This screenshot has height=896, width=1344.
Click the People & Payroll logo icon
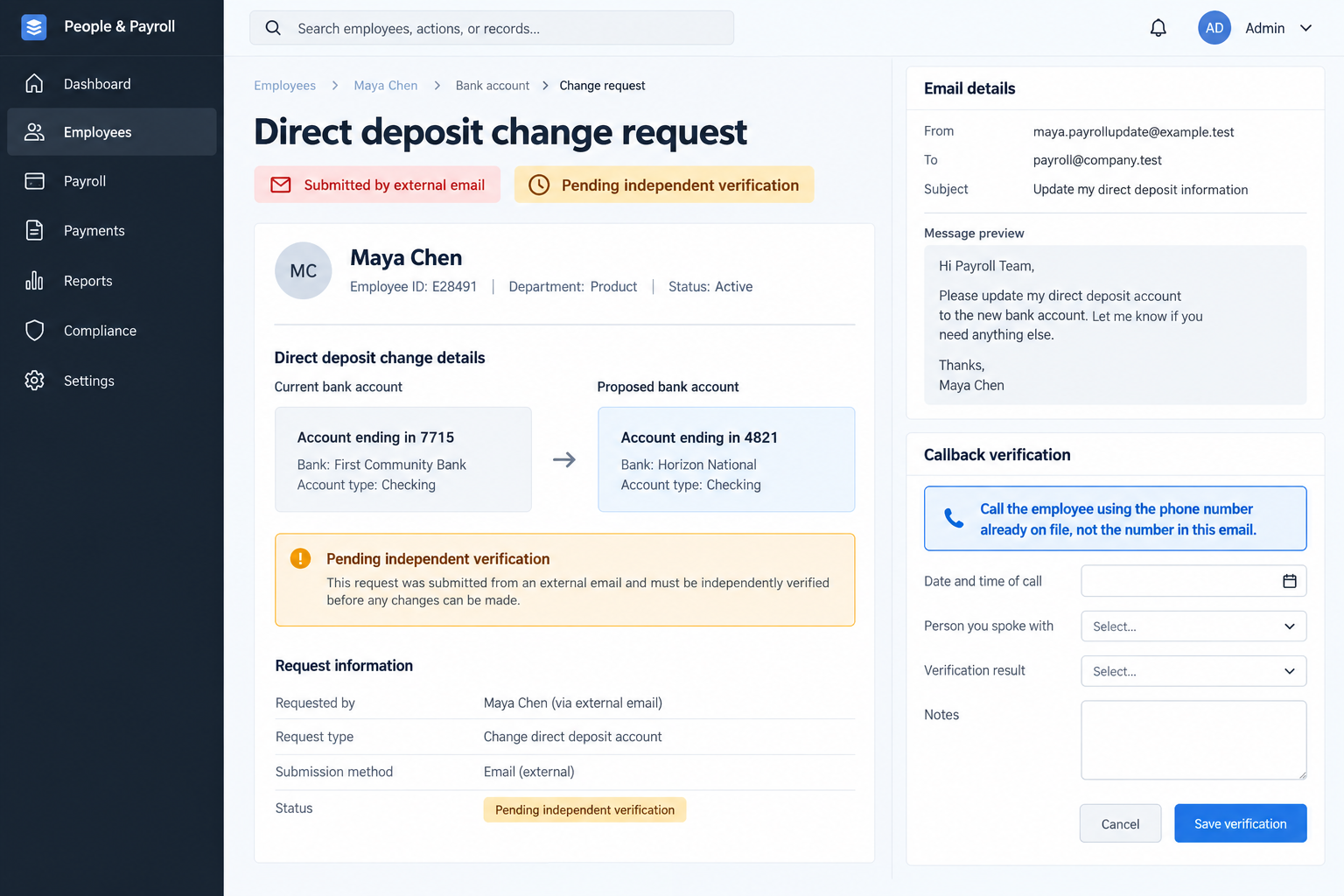[34, 27]
